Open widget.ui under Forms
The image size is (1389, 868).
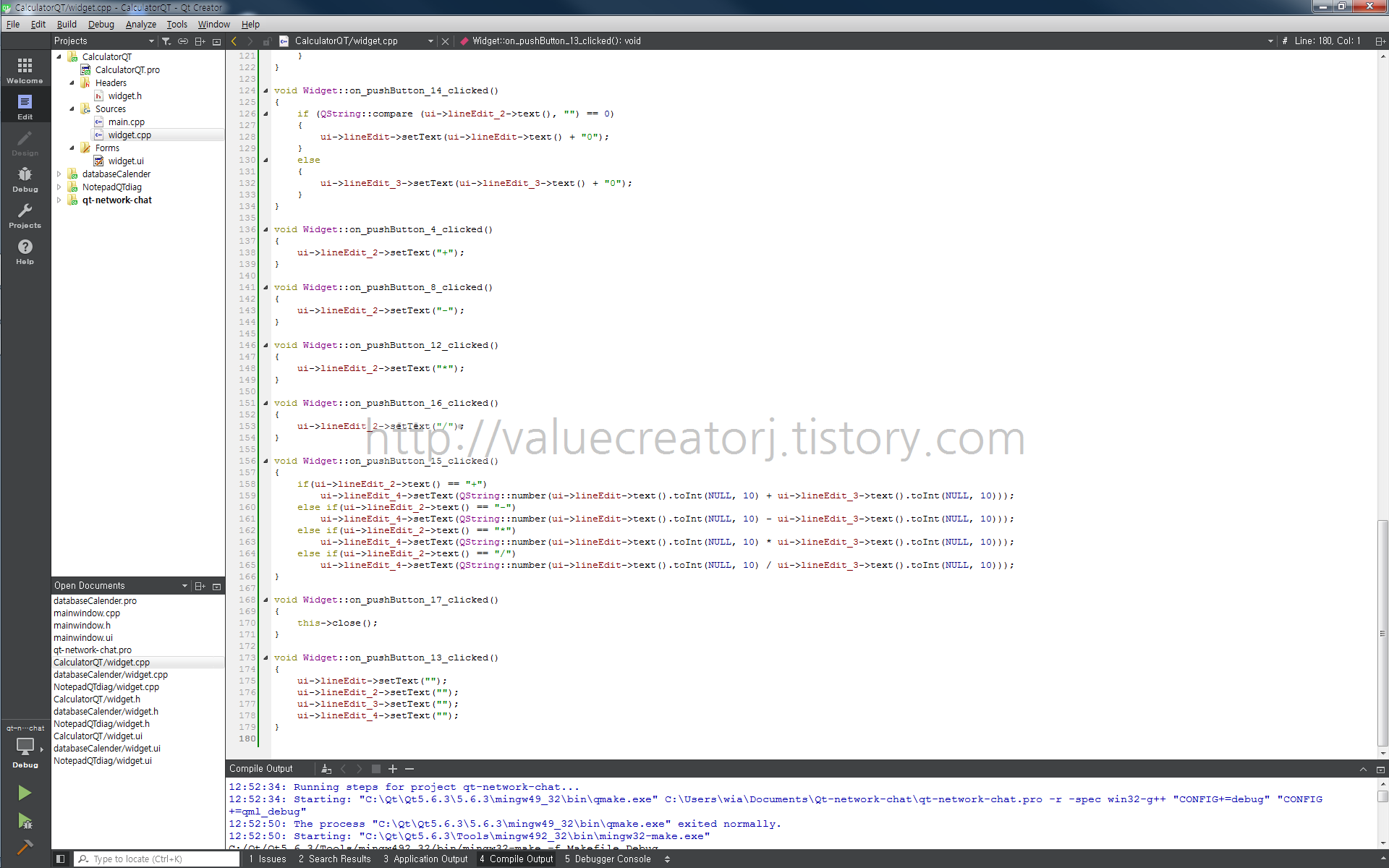tap(126, 161)
